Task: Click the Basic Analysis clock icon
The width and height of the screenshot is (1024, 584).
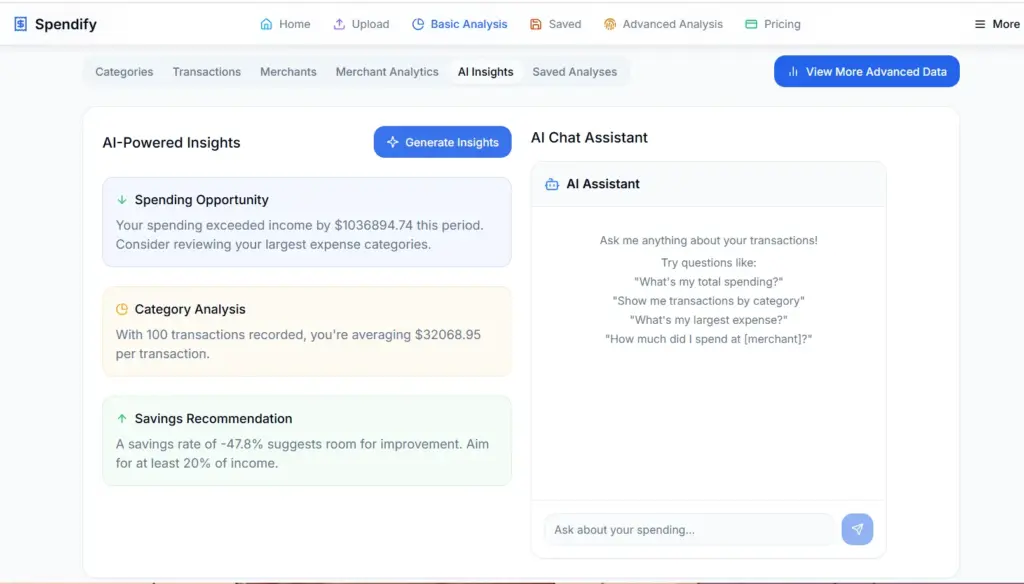Action: (x=419, y=23)
